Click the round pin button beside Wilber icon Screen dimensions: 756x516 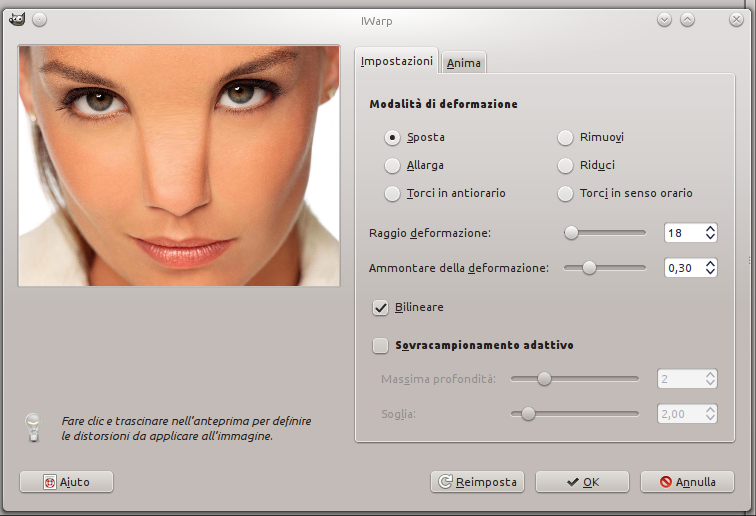click(40, 20)
